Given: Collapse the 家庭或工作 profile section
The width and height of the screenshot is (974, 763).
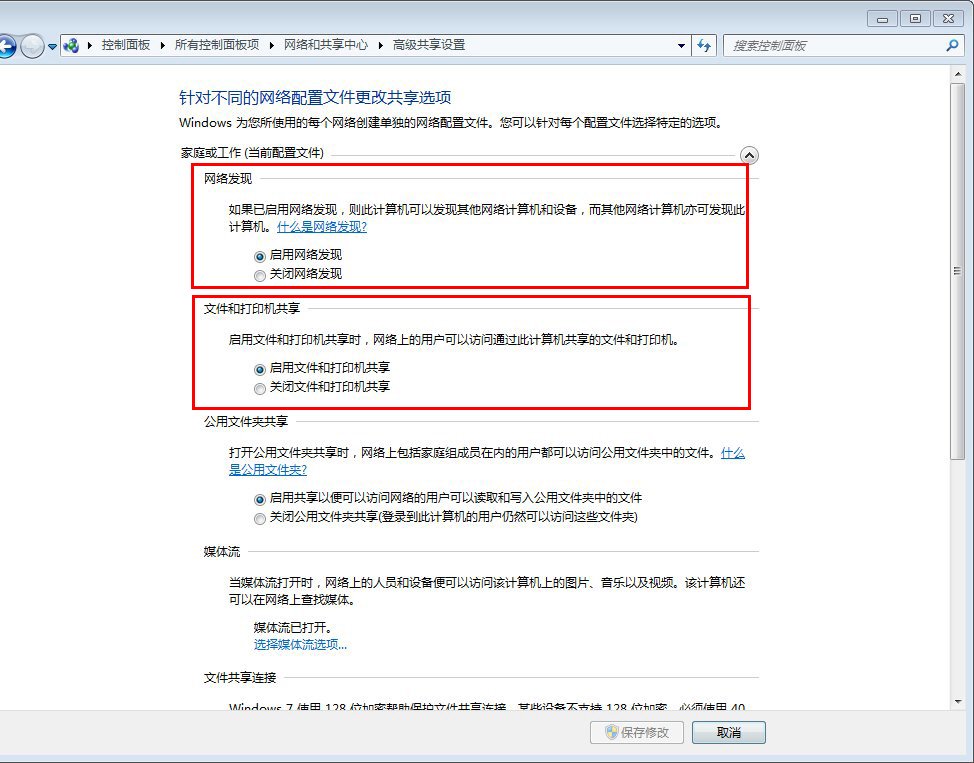Looking at the screenshot, I should pos(749,155).
